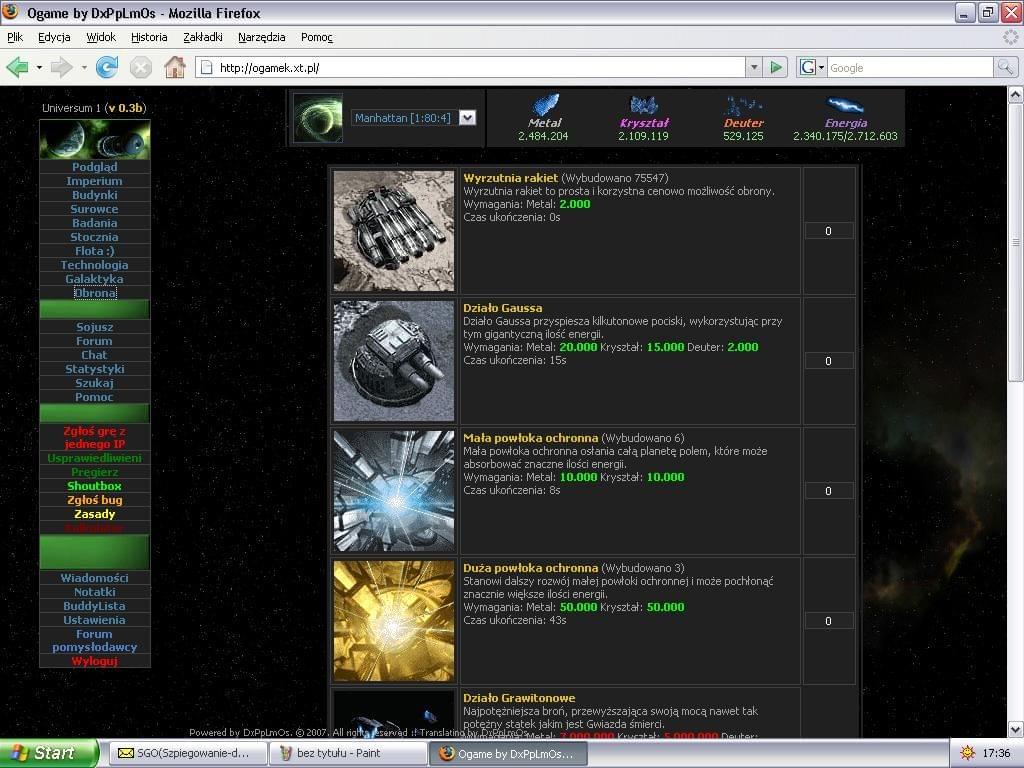Screen dimensions: 1024x768
Task: Go to the home page icon
Action: pyautogui.click(x=174, y=67)
